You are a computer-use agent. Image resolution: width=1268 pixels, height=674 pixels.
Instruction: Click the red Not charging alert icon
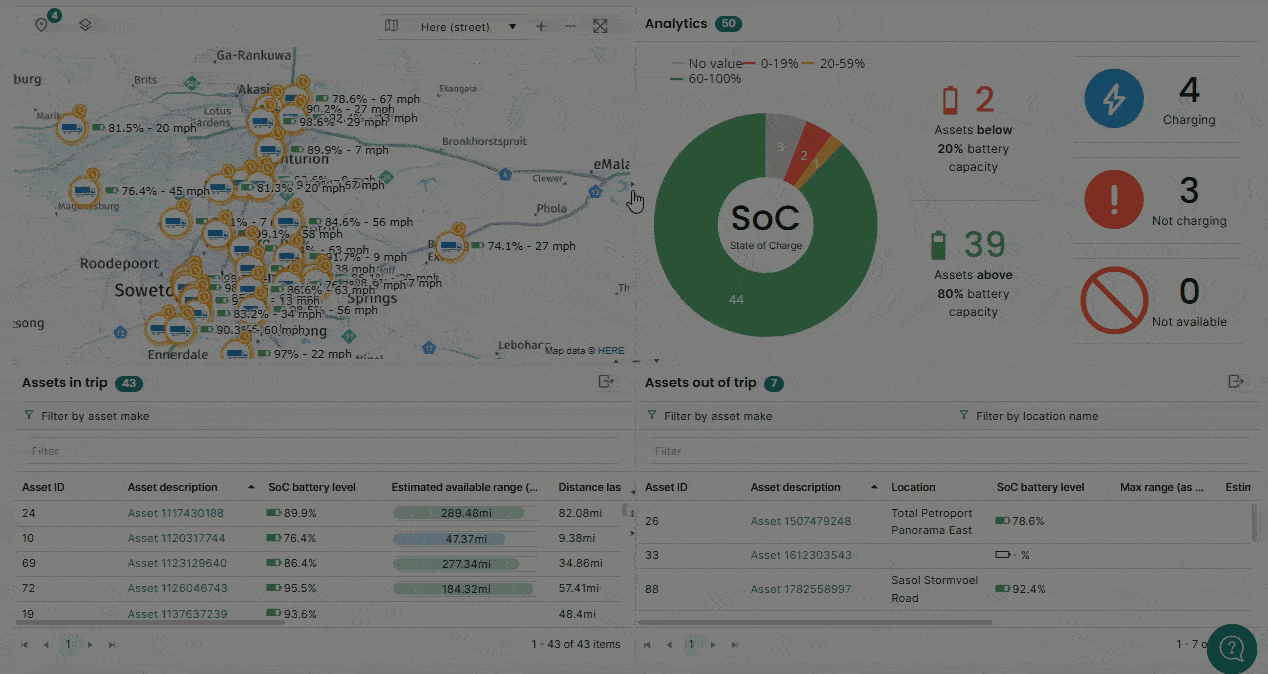coord(1114,199)
